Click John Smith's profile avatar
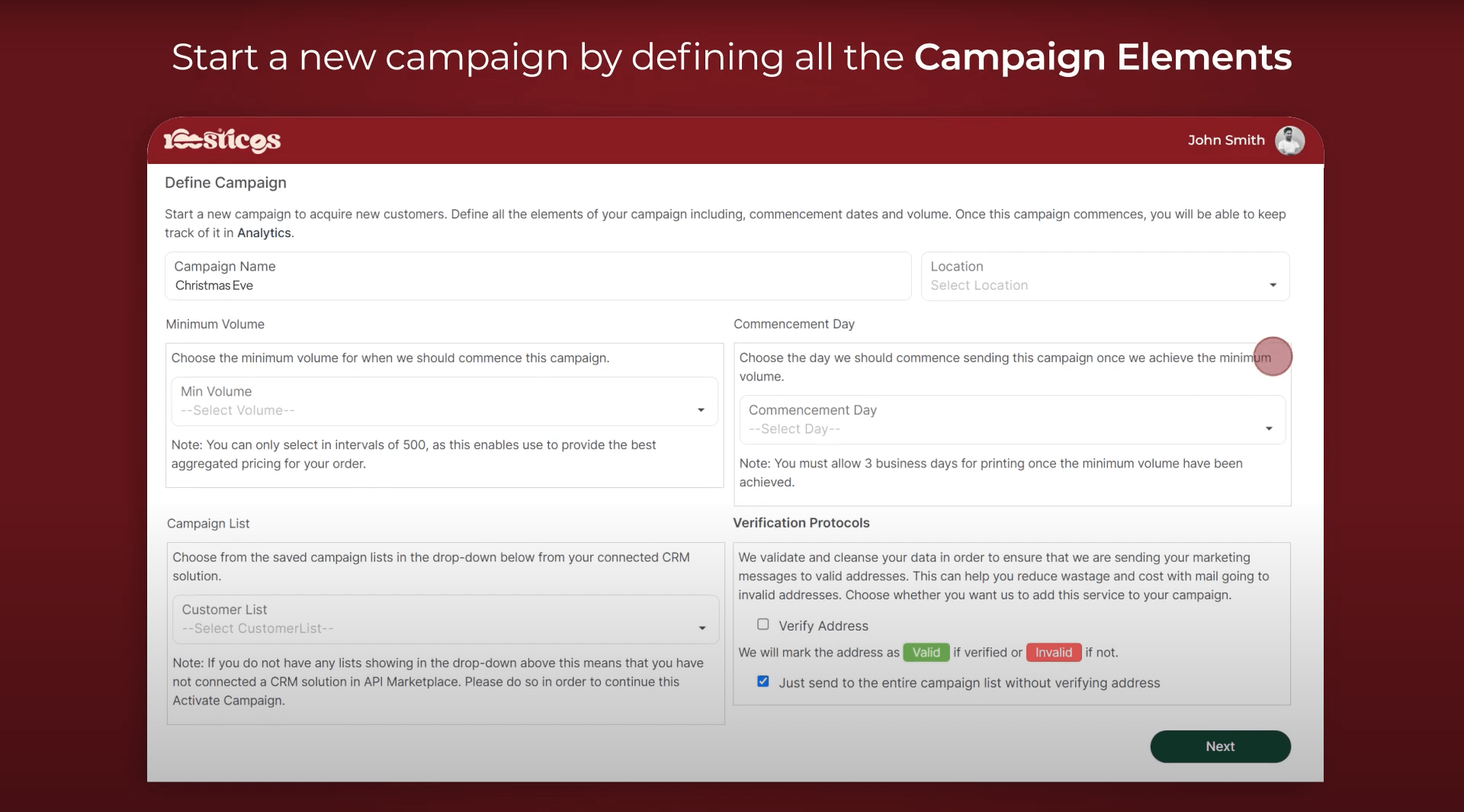 [1289, 140]
